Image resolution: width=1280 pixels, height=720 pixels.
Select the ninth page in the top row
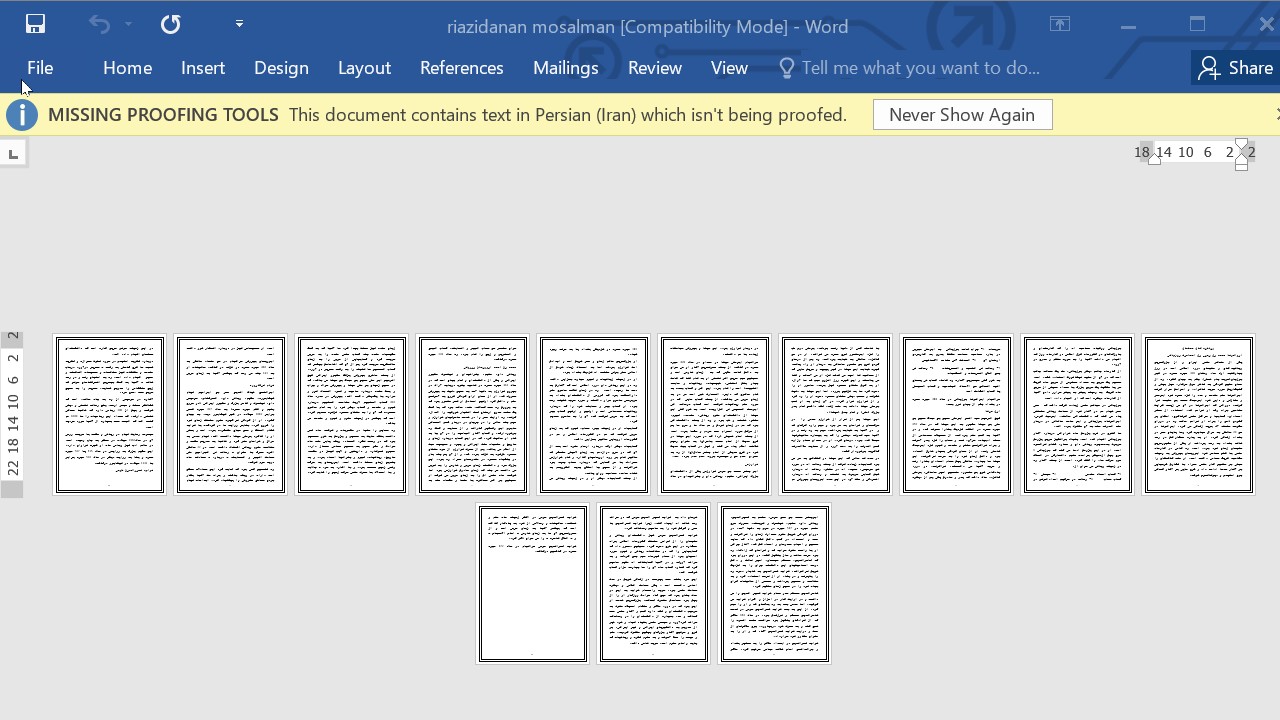(x=1078, y=415)
